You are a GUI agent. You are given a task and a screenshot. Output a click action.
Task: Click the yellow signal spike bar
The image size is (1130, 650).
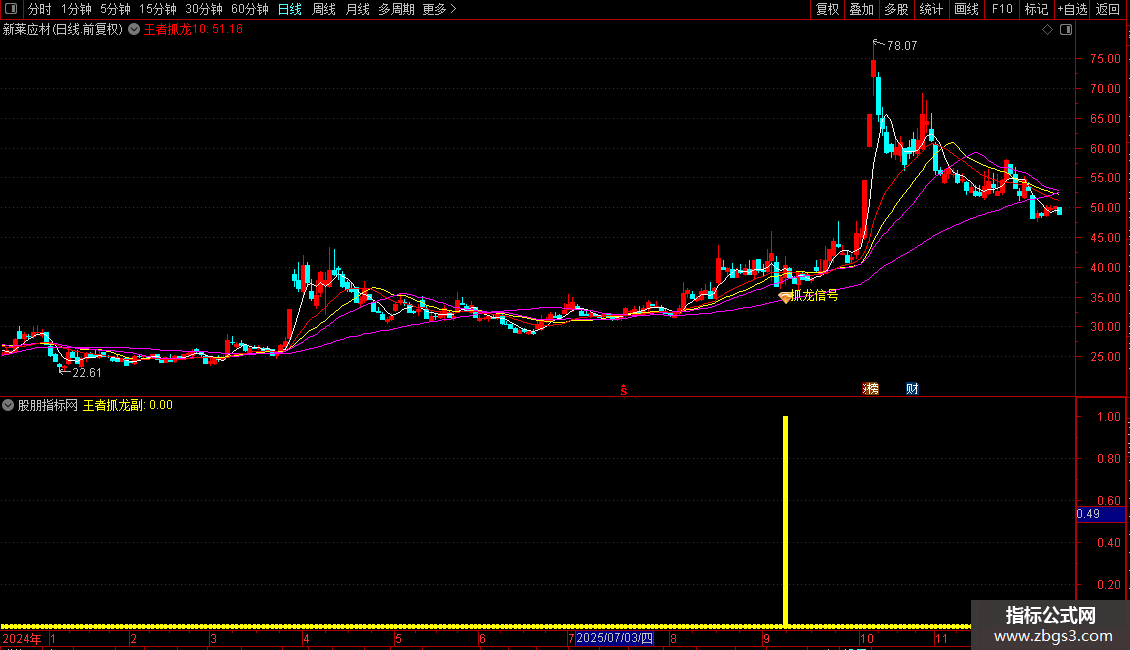pos(786,520)
